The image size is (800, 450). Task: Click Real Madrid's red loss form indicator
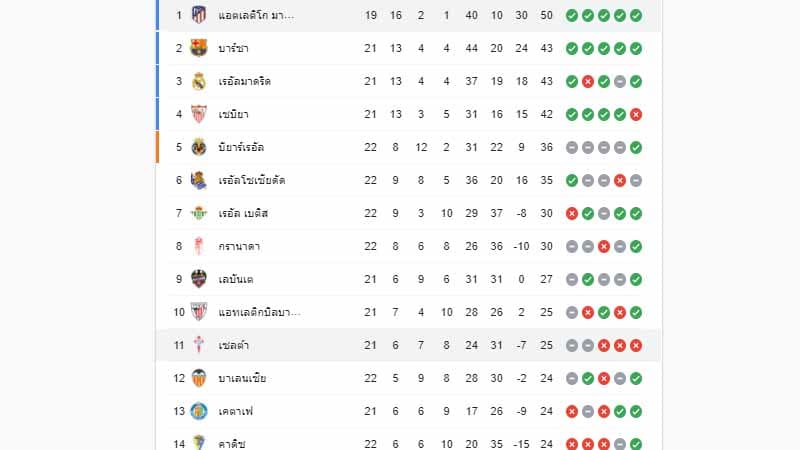[588, 81]
